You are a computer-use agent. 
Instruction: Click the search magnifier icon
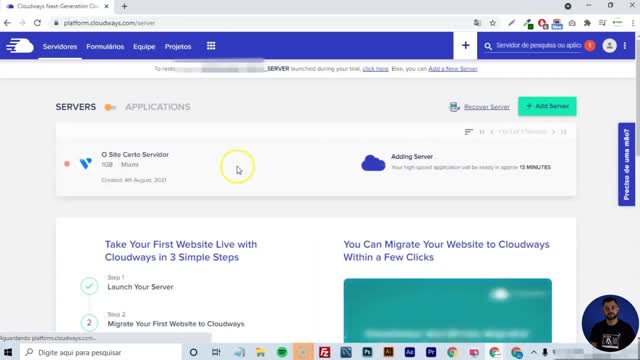point(488,46)
